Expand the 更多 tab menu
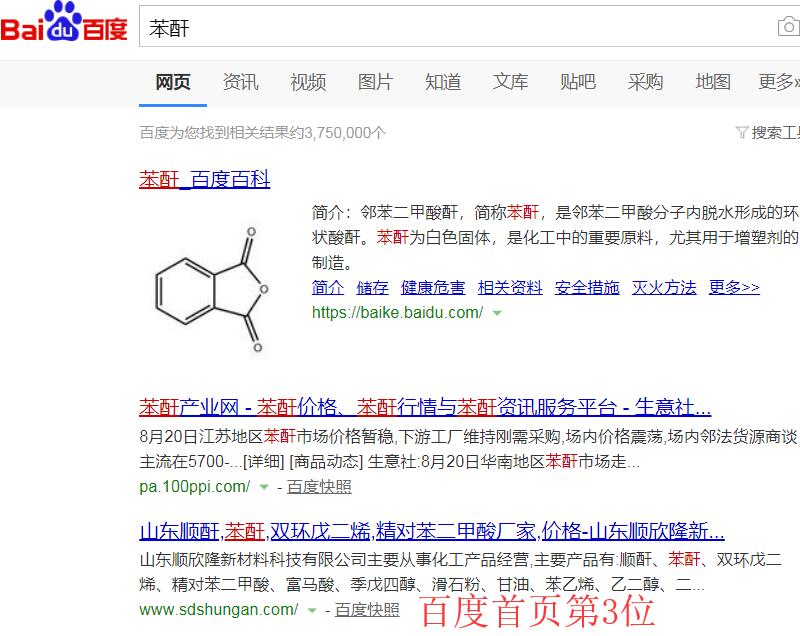This screenshot has height=636, width=800. click(x=779, y=82)
